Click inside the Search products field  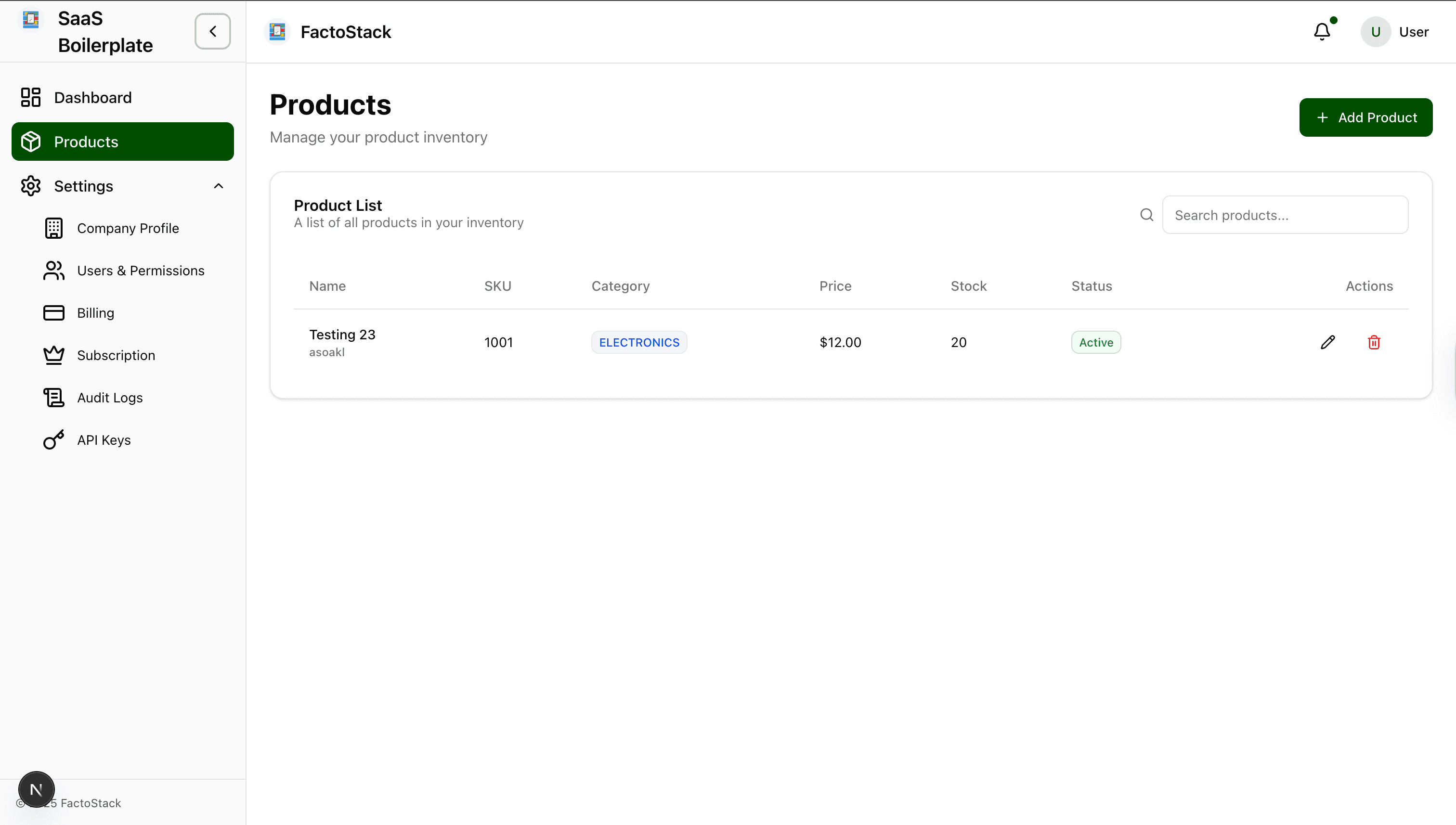tap(1285, 214)
